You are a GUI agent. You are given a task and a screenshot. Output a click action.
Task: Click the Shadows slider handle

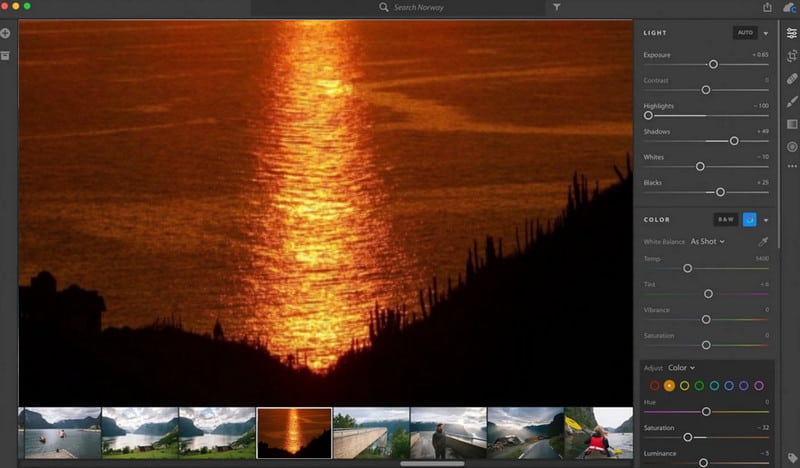point(734,141)
